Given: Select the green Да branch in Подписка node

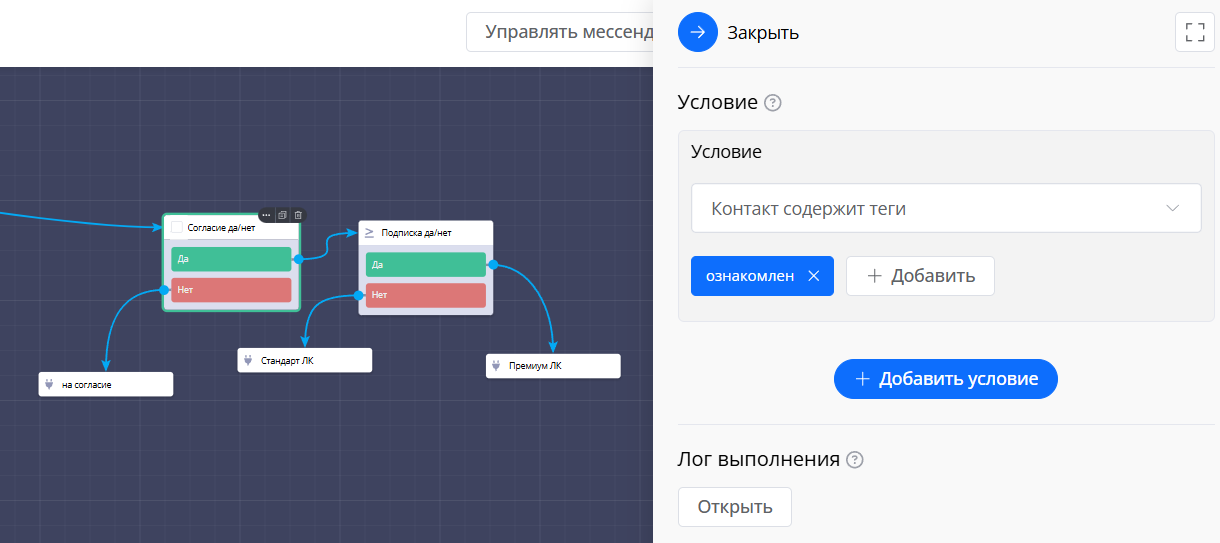Looking at the screenshot, I should click(425, 264).
